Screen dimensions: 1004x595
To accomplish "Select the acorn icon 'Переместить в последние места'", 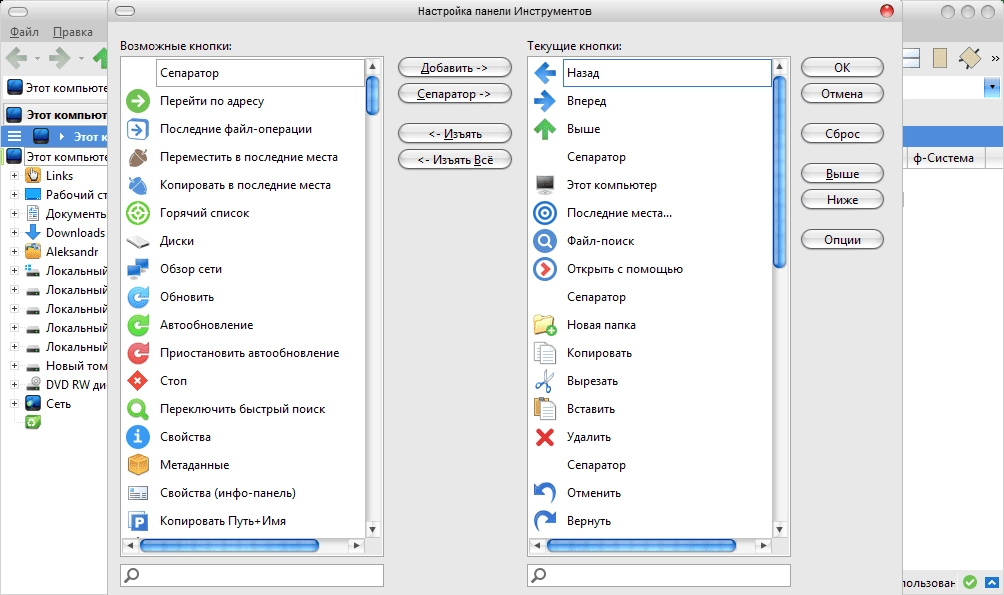I will (138, 157).
